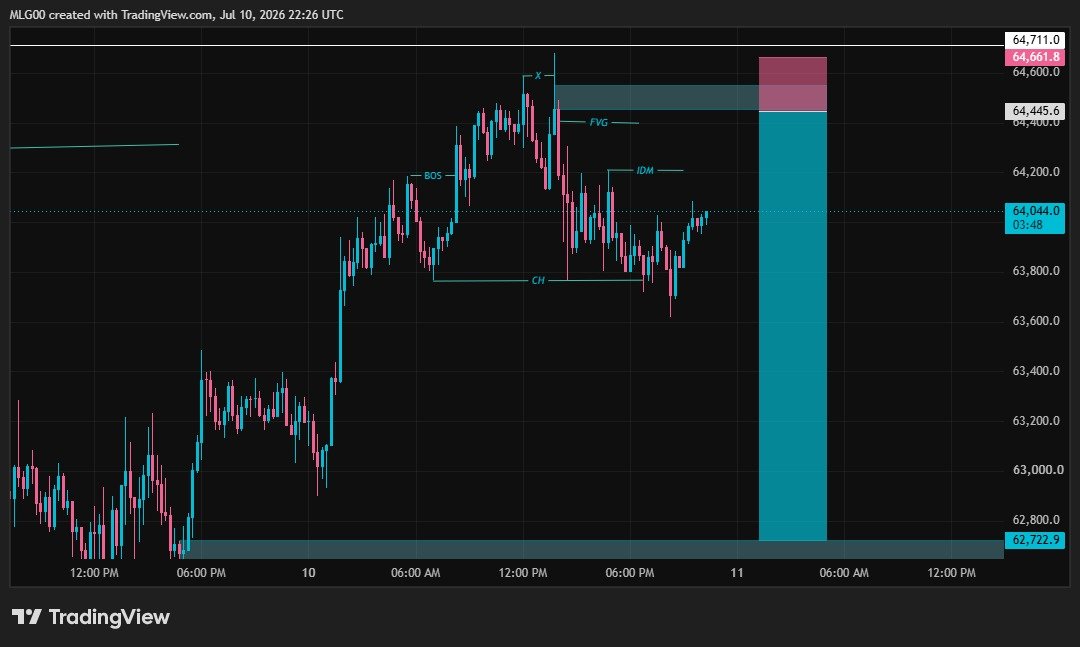Click the CH chart annotation
The image size is (1080, 647).
[x=538, y=280]
